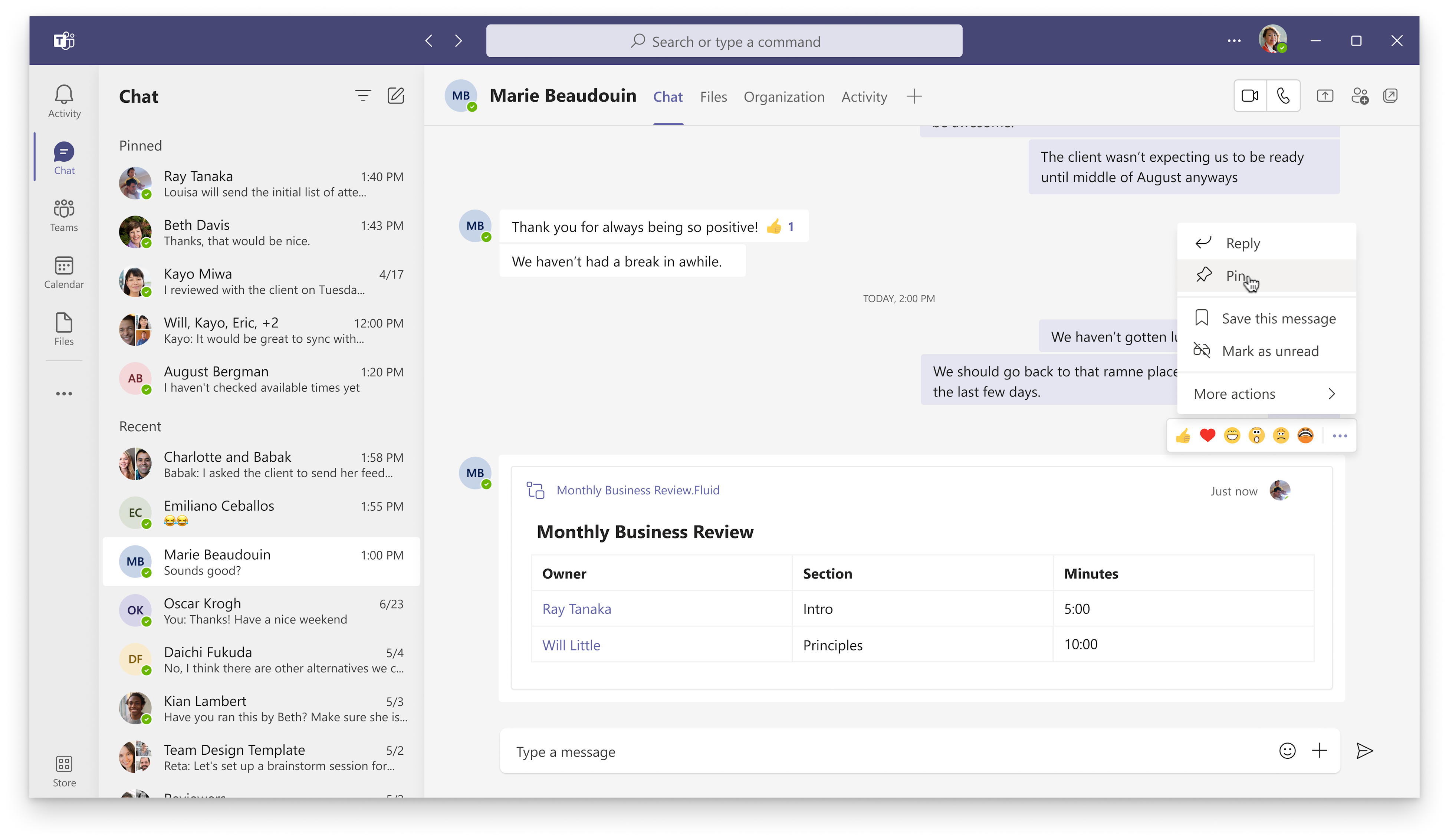
Task: Click the add people to chat icon
Action: pos(1359,96)
